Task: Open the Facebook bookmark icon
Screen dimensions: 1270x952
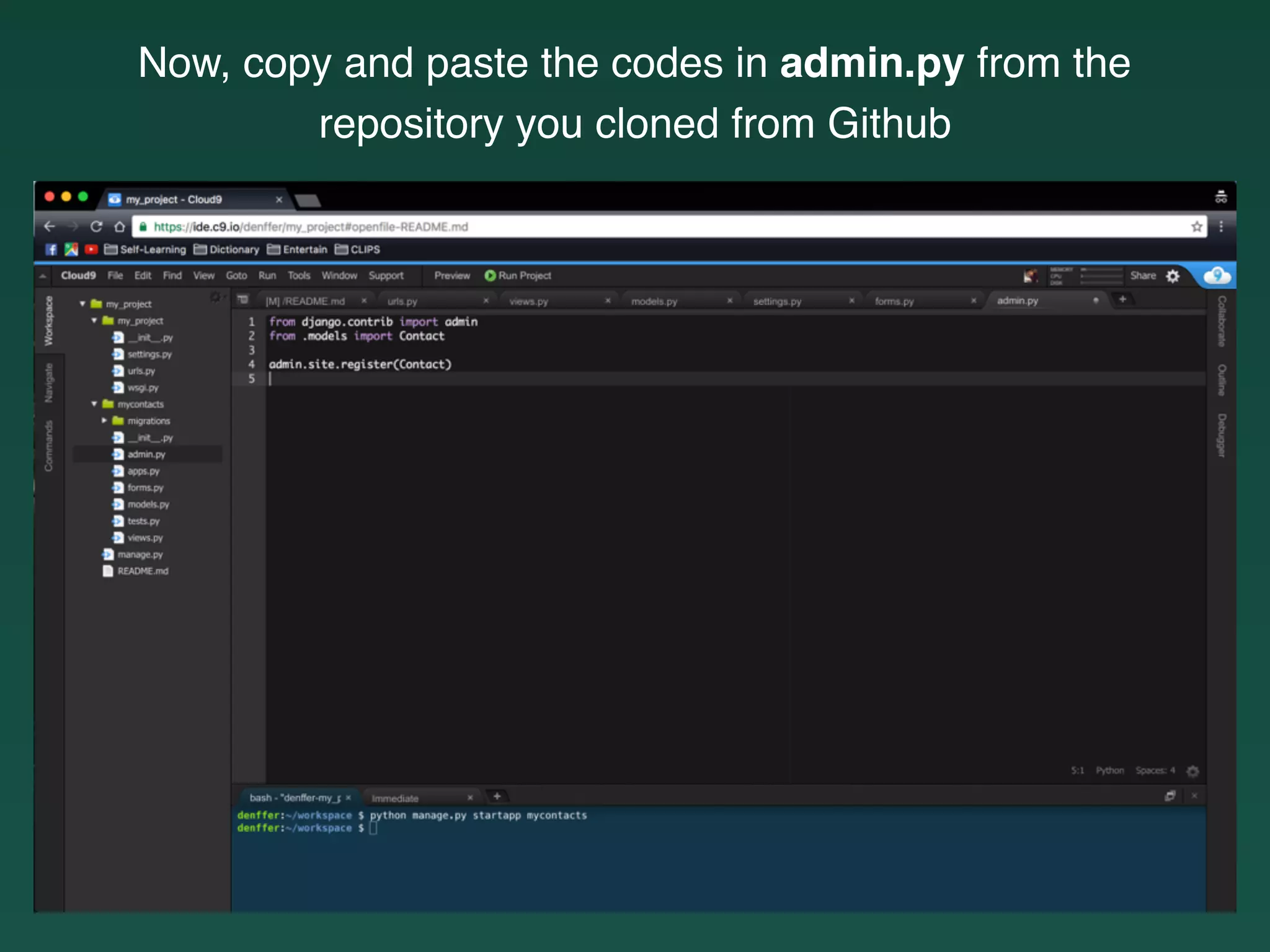Action: pyautogui.click(x=51, y=249)
